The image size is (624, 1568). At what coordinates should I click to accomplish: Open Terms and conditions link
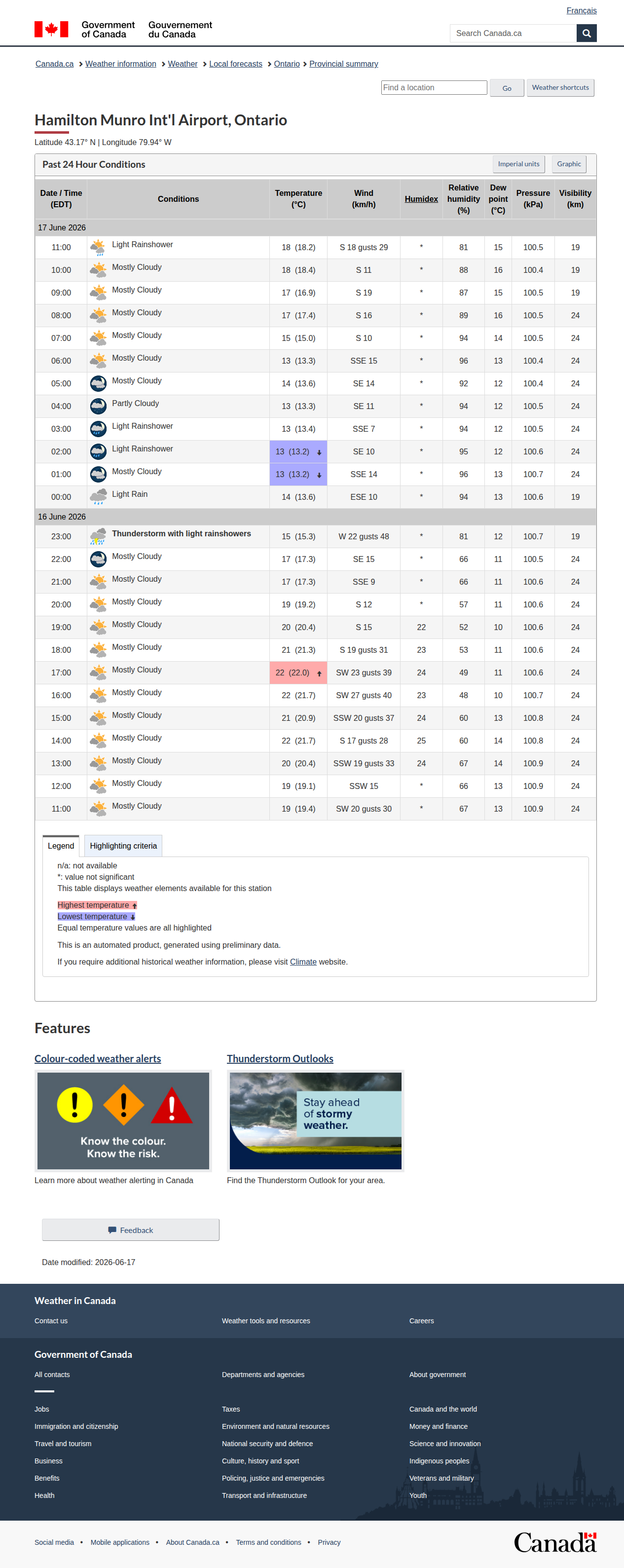coord(268,1542)
